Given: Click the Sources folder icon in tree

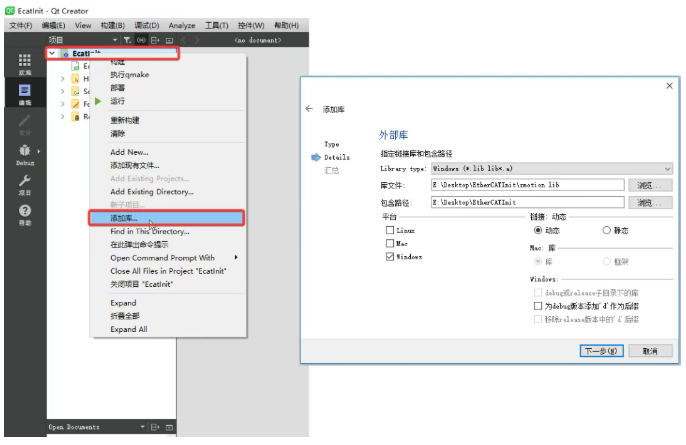Looking at the screenshot, I should pos(75,91).
